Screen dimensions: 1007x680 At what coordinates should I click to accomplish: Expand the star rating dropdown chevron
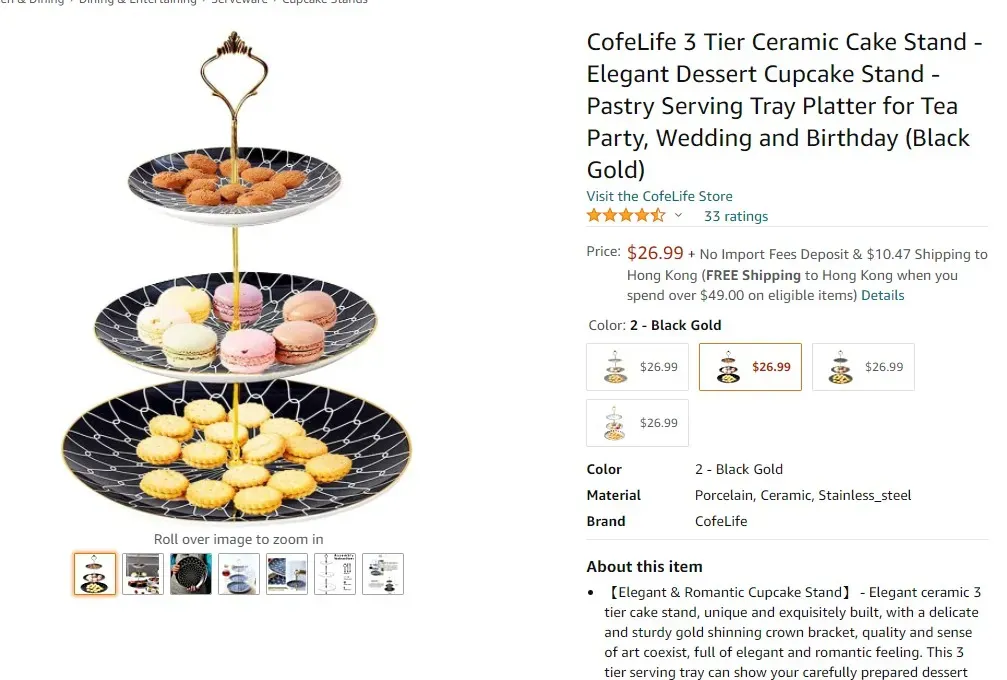click(678, 215)
